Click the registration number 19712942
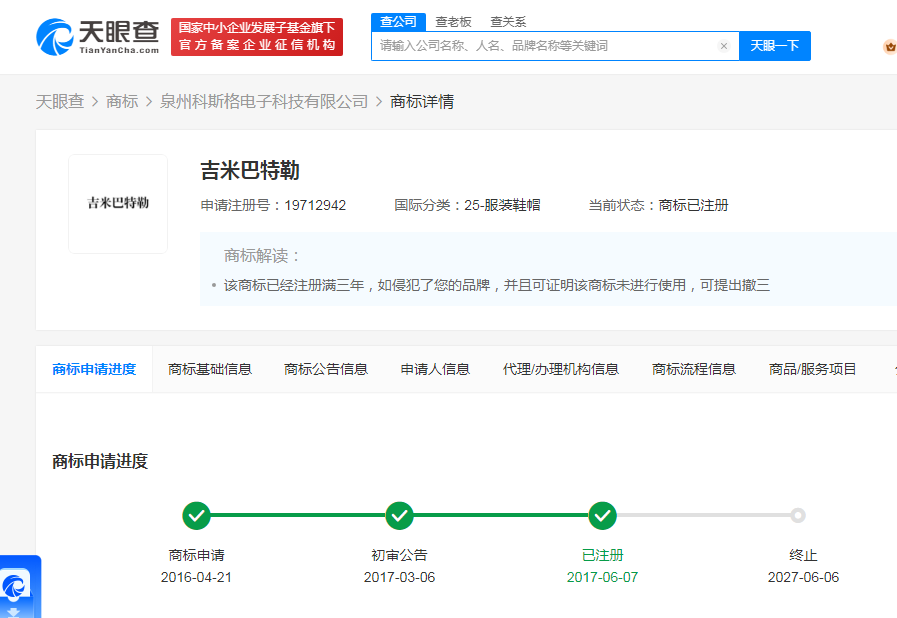Image resolution: width=897 pixels, height=618 pixels. [315, 205]
